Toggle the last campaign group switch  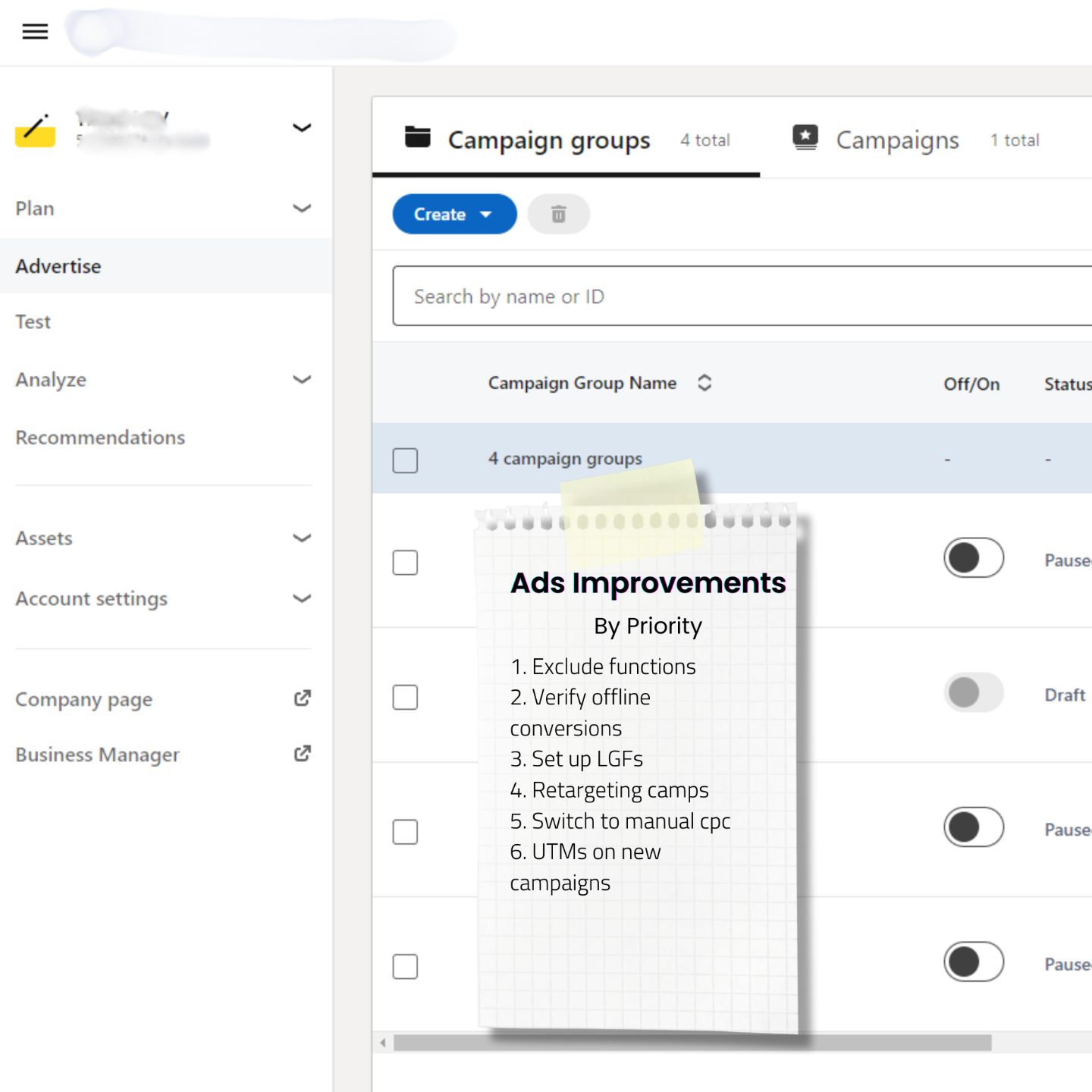(x=974, y=962)
